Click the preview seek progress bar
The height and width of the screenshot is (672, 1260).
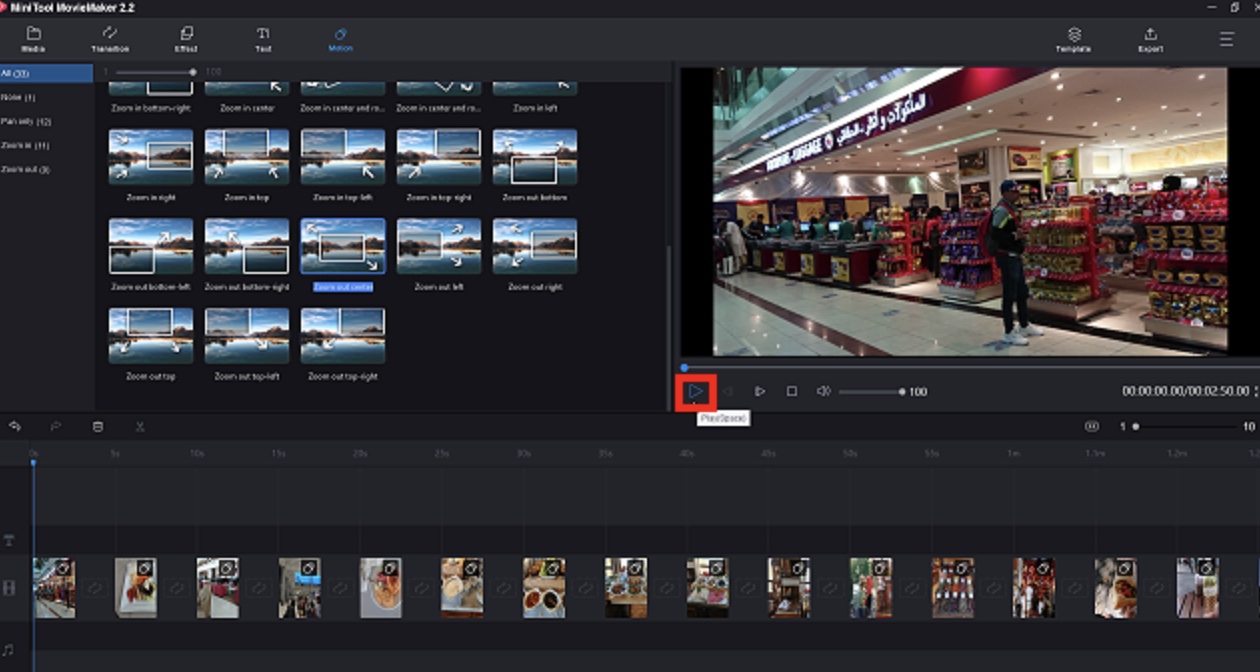(x=968, y=367)
